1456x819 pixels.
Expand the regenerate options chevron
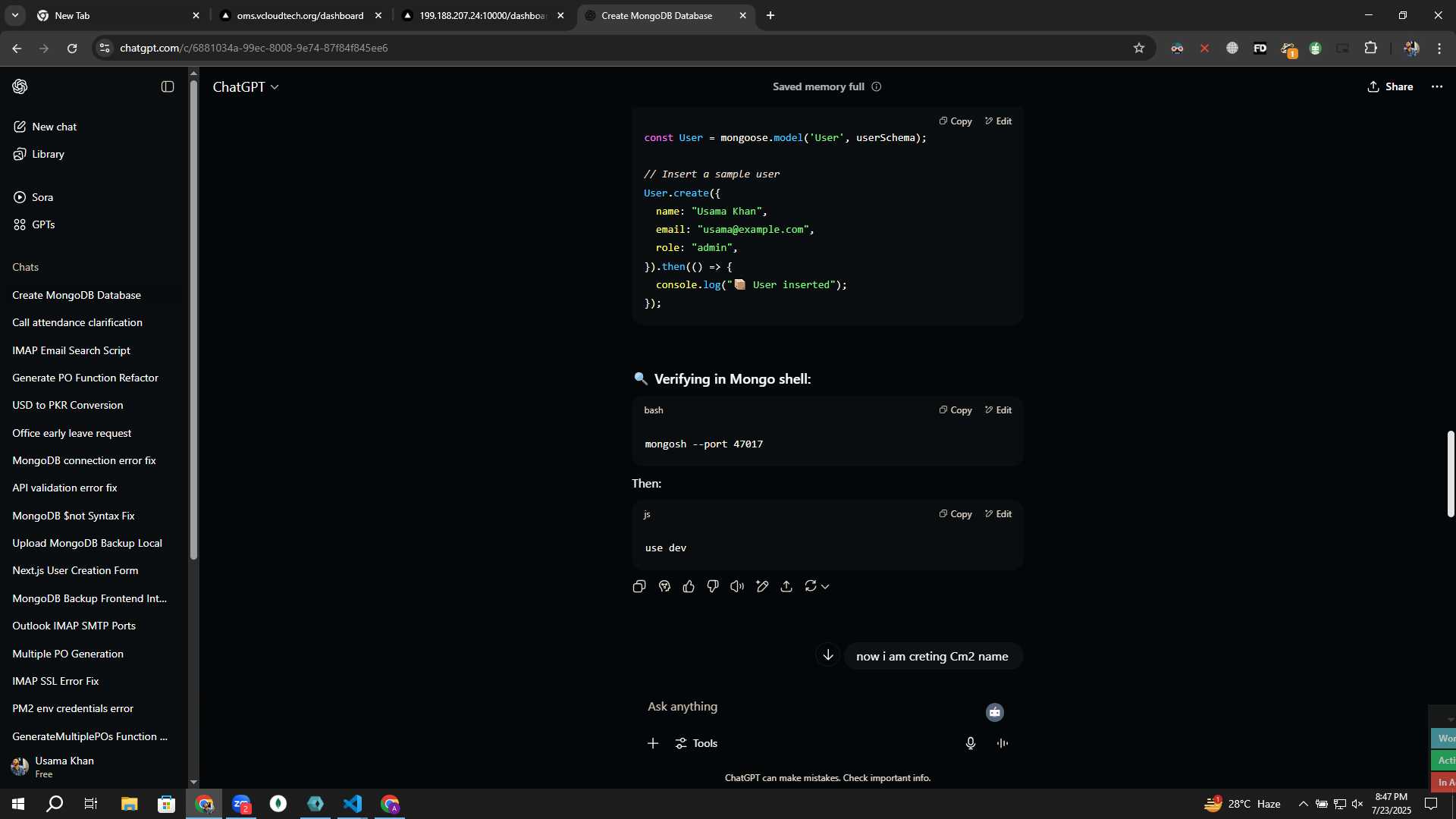point(825,587)
